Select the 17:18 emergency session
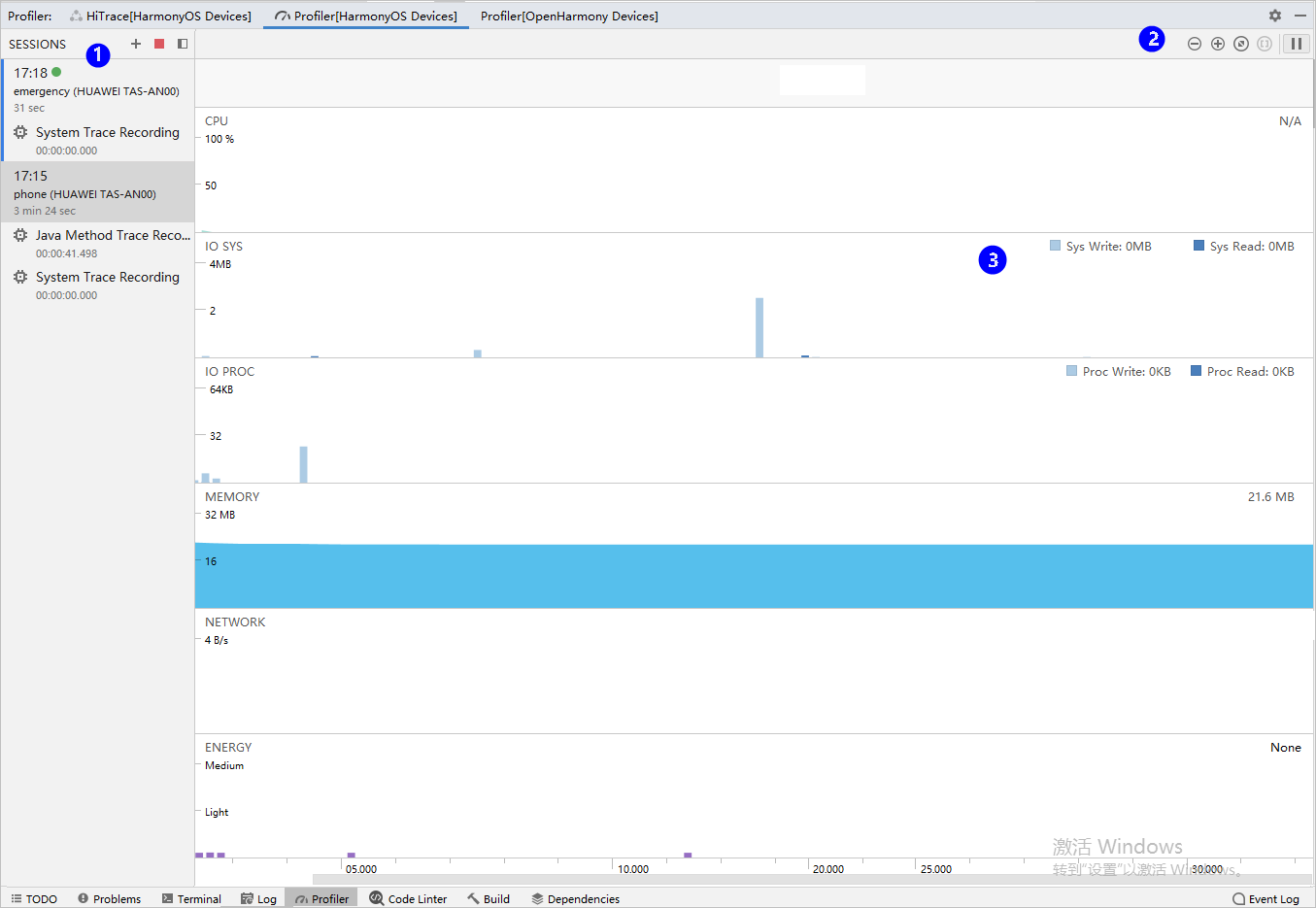1316x908 pixels. click(98, 89)
